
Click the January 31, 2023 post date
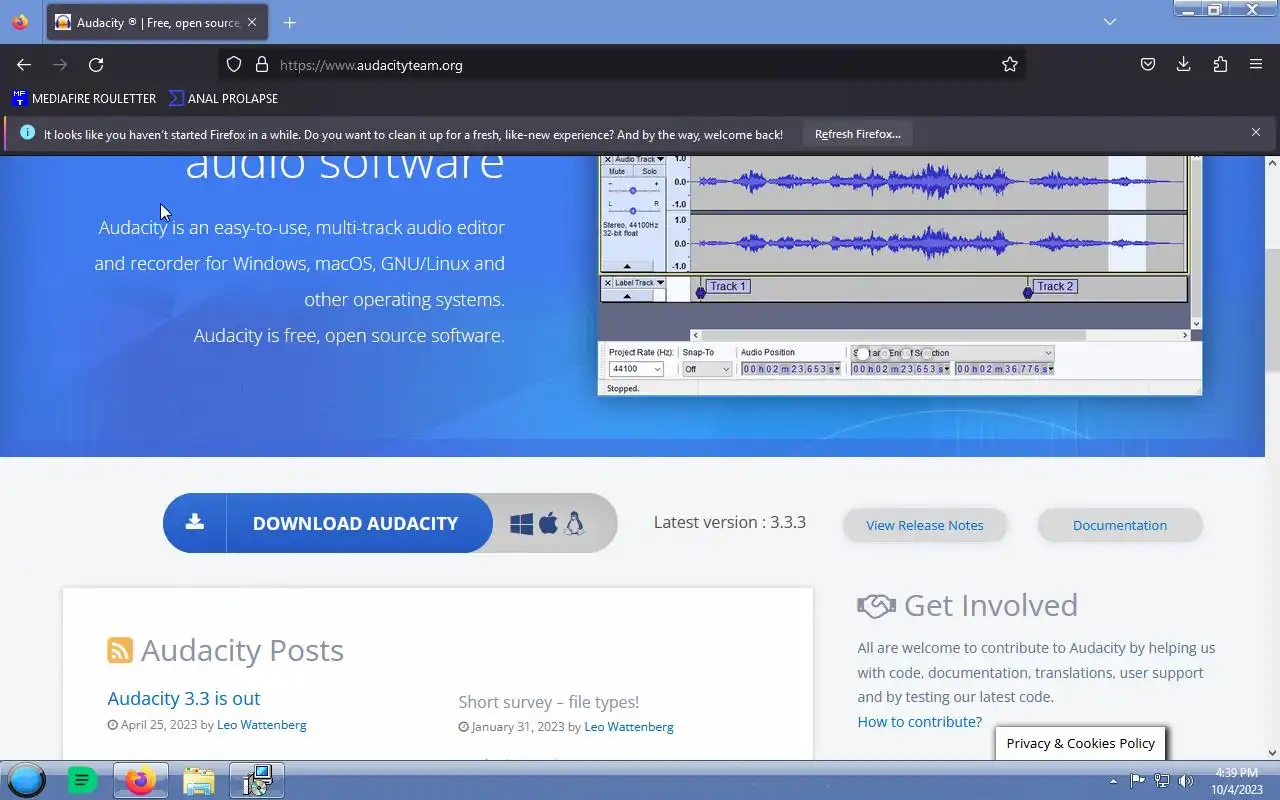(518, 727)
